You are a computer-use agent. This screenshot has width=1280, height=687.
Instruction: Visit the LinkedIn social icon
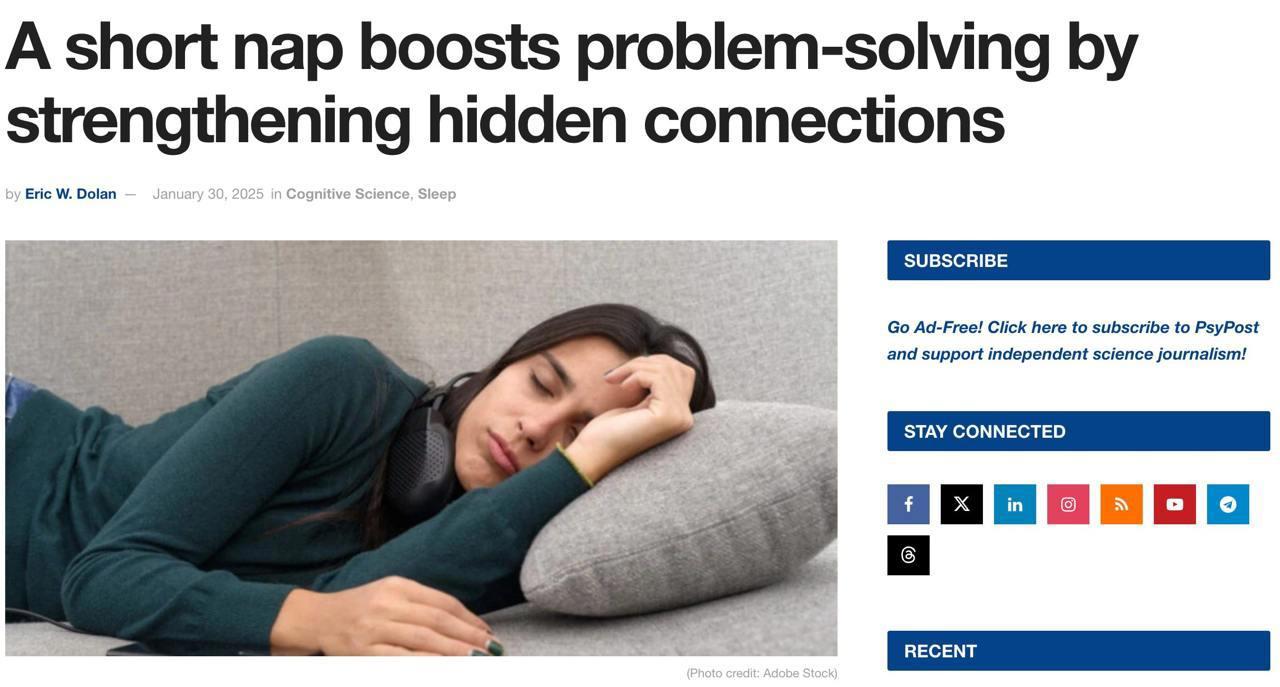tap(1015, 504)
